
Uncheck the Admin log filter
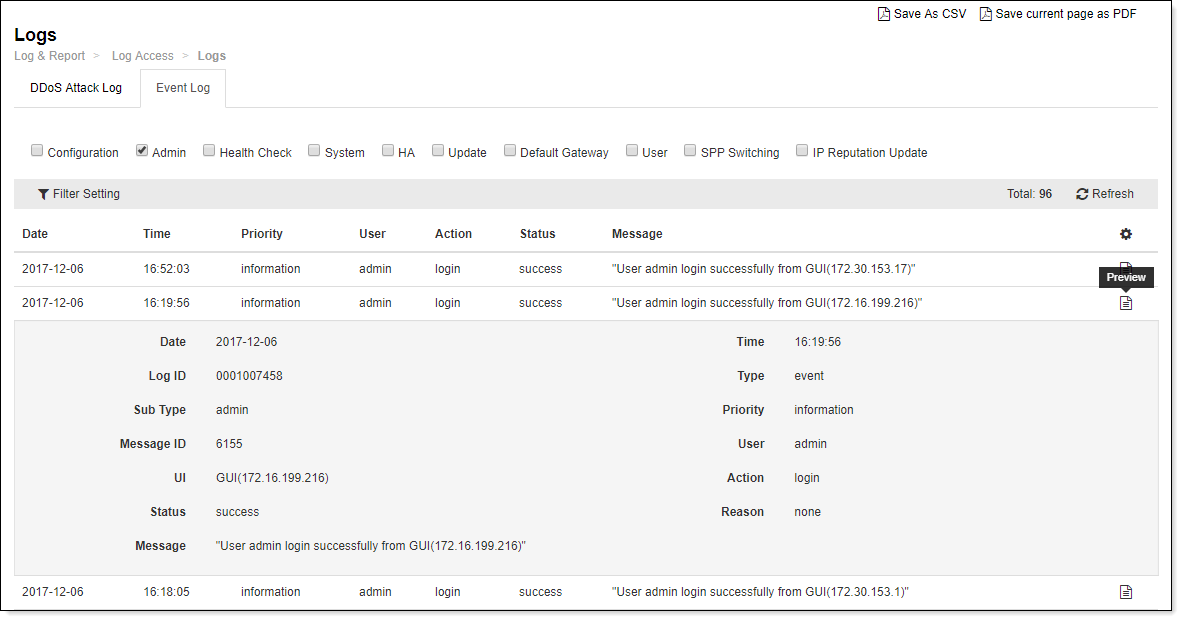click(x=141, y=149)
